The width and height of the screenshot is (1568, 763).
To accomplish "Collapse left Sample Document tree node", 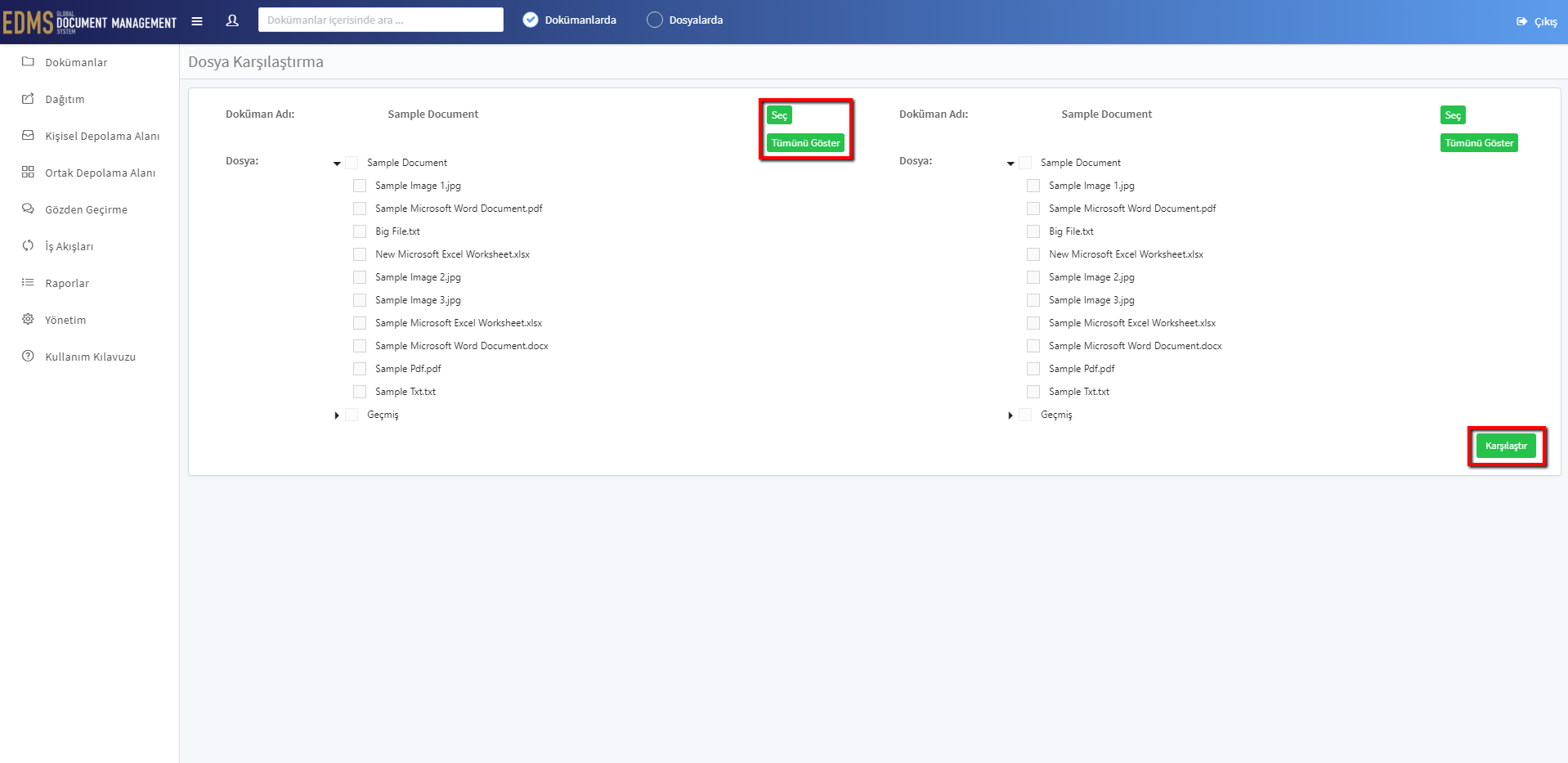I will pos(337,164).
